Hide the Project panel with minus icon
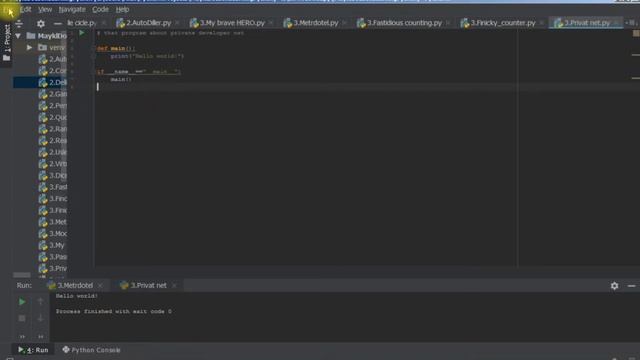This screenshot has width=640, height=360. (x=58, y=24)
